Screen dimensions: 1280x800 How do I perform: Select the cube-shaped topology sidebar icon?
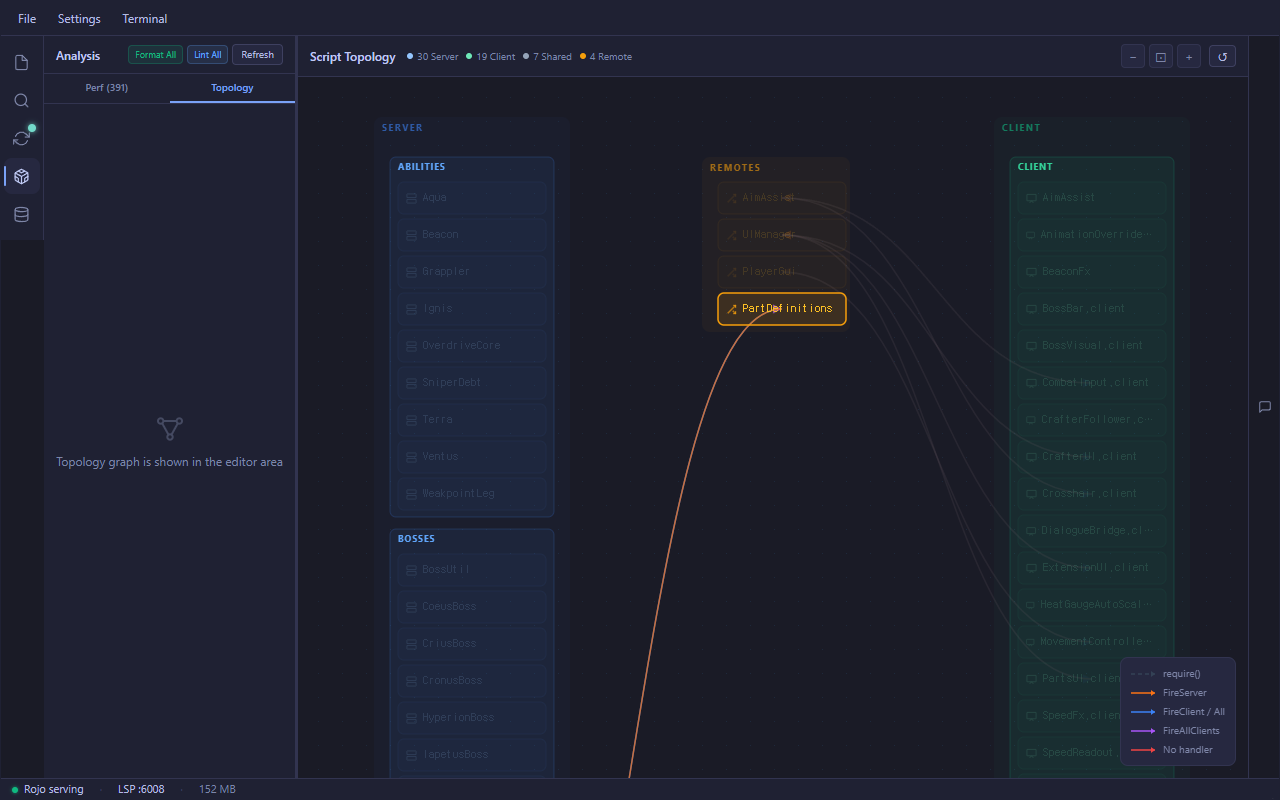tap(20, 176)
